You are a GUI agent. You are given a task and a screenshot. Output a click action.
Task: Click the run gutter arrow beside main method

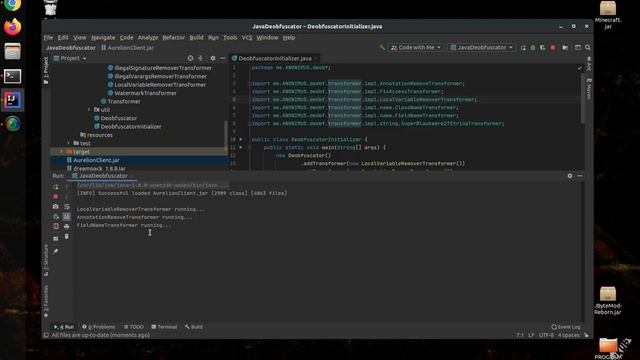(x=241, y=147)
